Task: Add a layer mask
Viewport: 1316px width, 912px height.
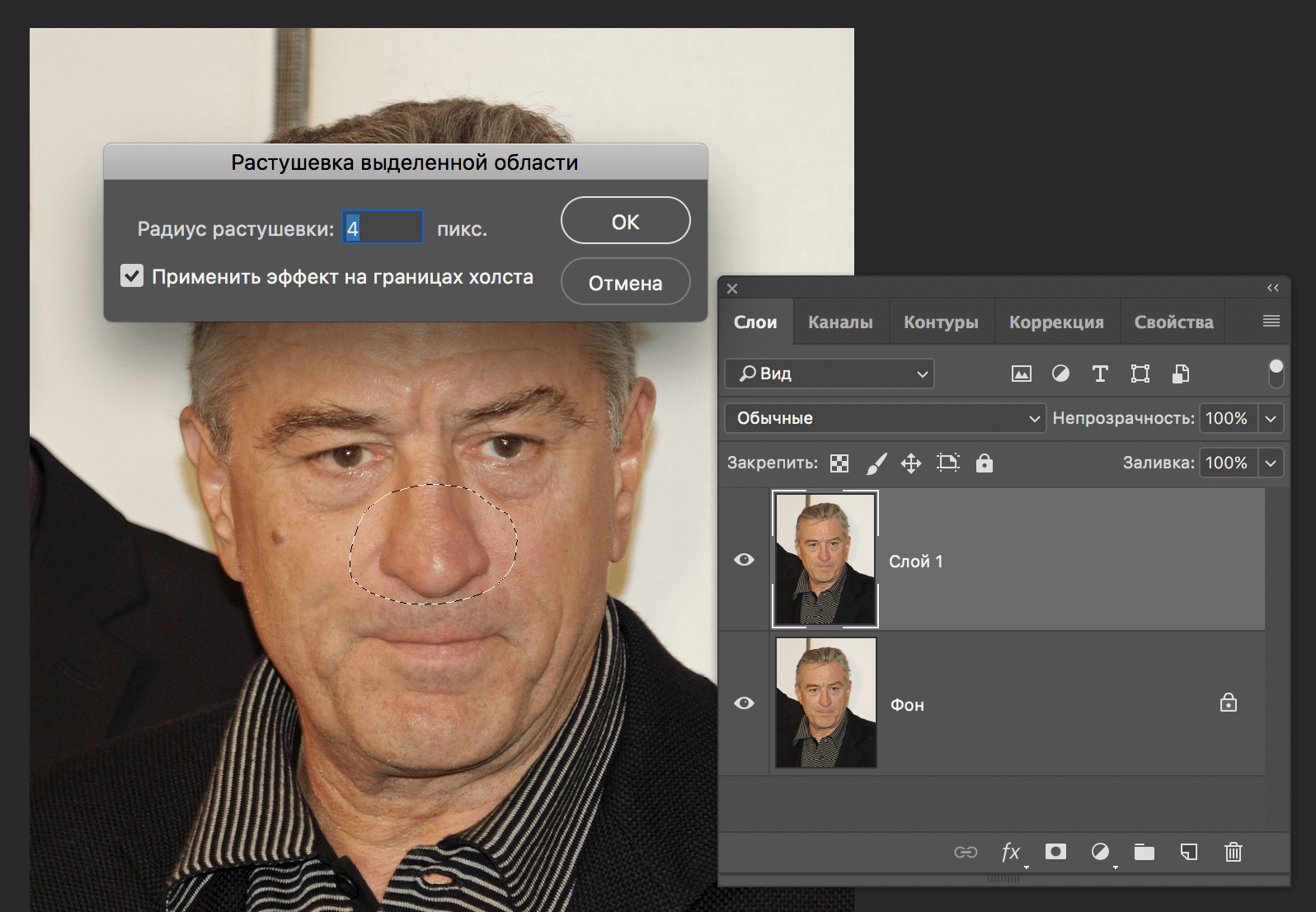Action: [x=1055, y=852]
